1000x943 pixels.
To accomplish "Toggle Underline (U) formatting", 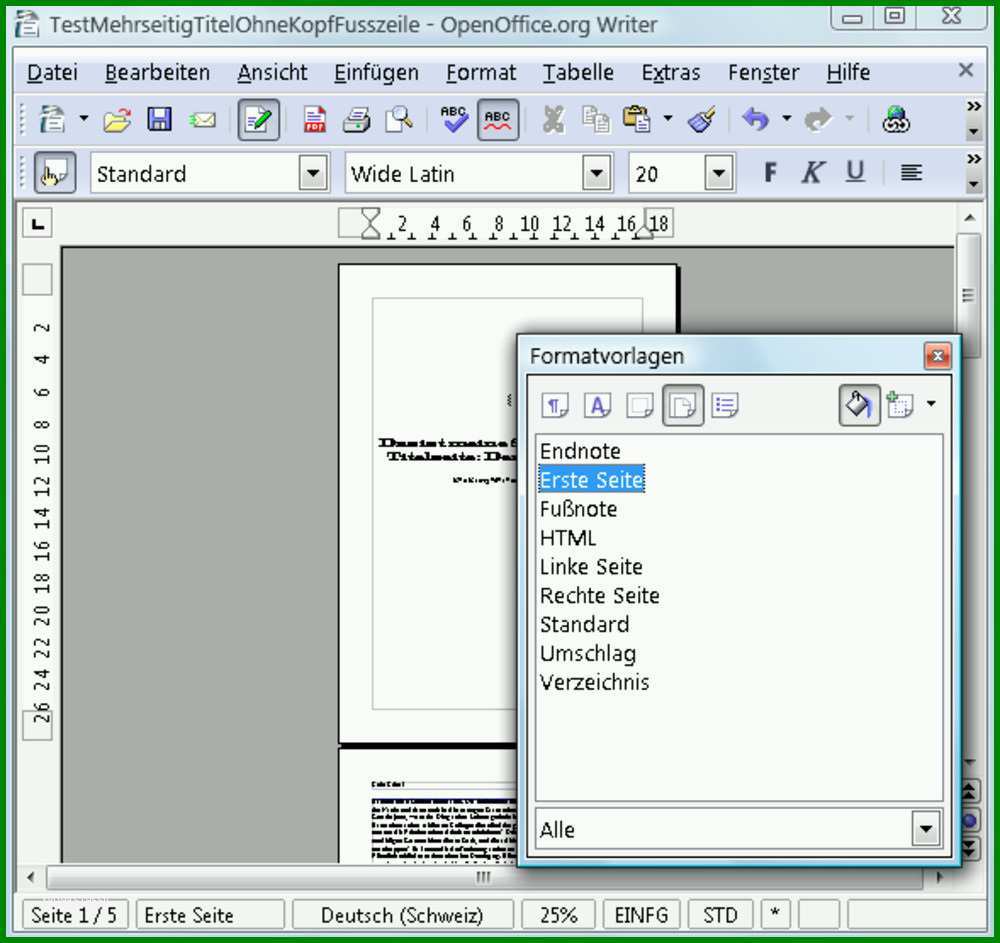I will click(x=855, y=172).
